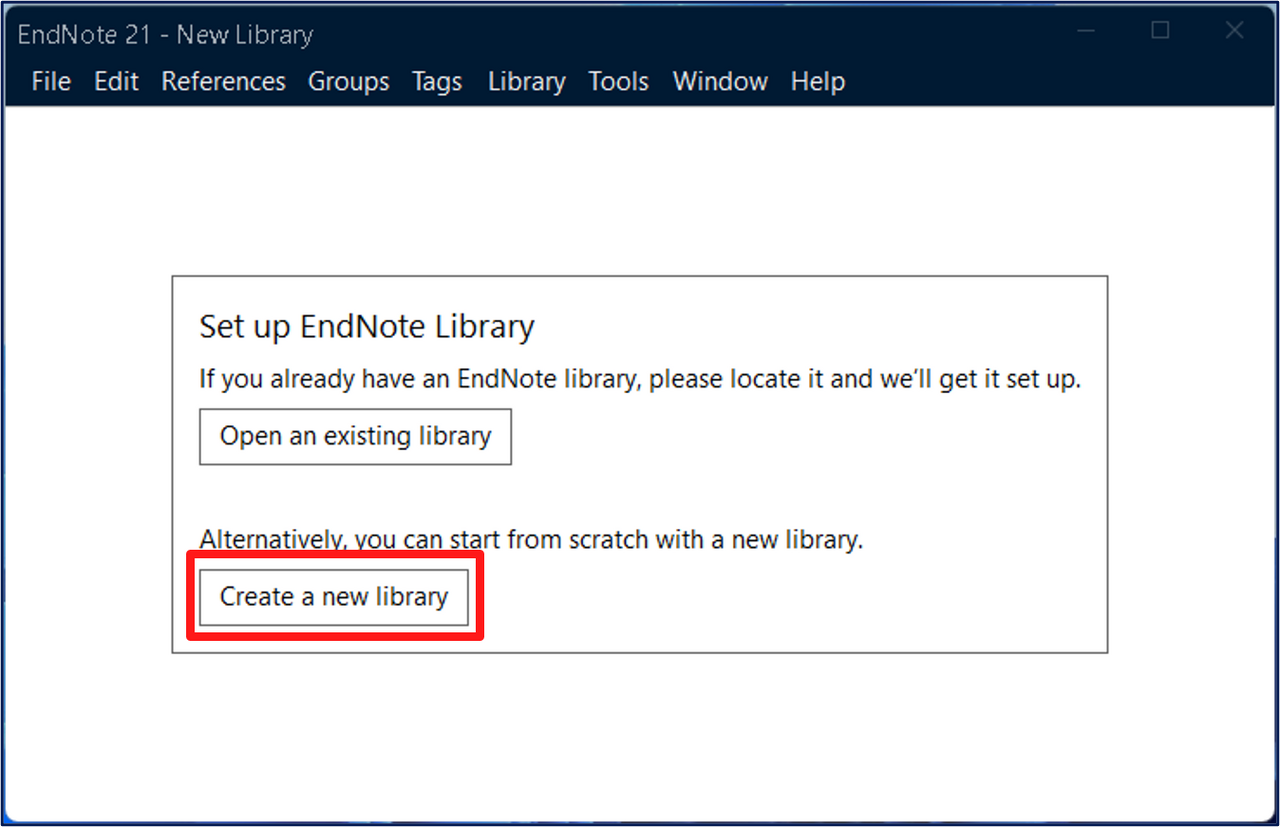Maximize the EndNote 21 window
Screen dimensions: 1280x827
[1160, 31]
